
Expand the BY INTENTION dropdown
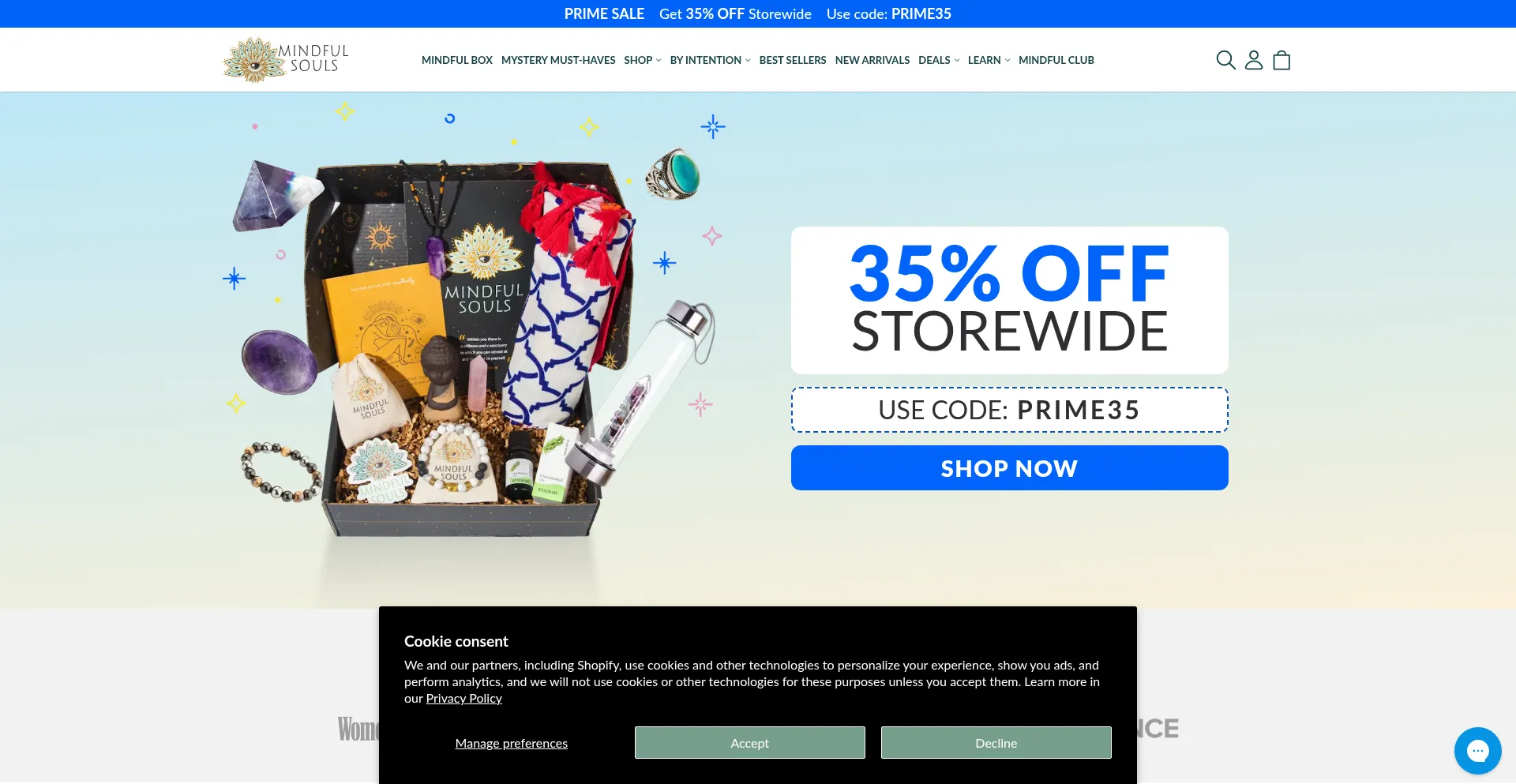[710, 60]
